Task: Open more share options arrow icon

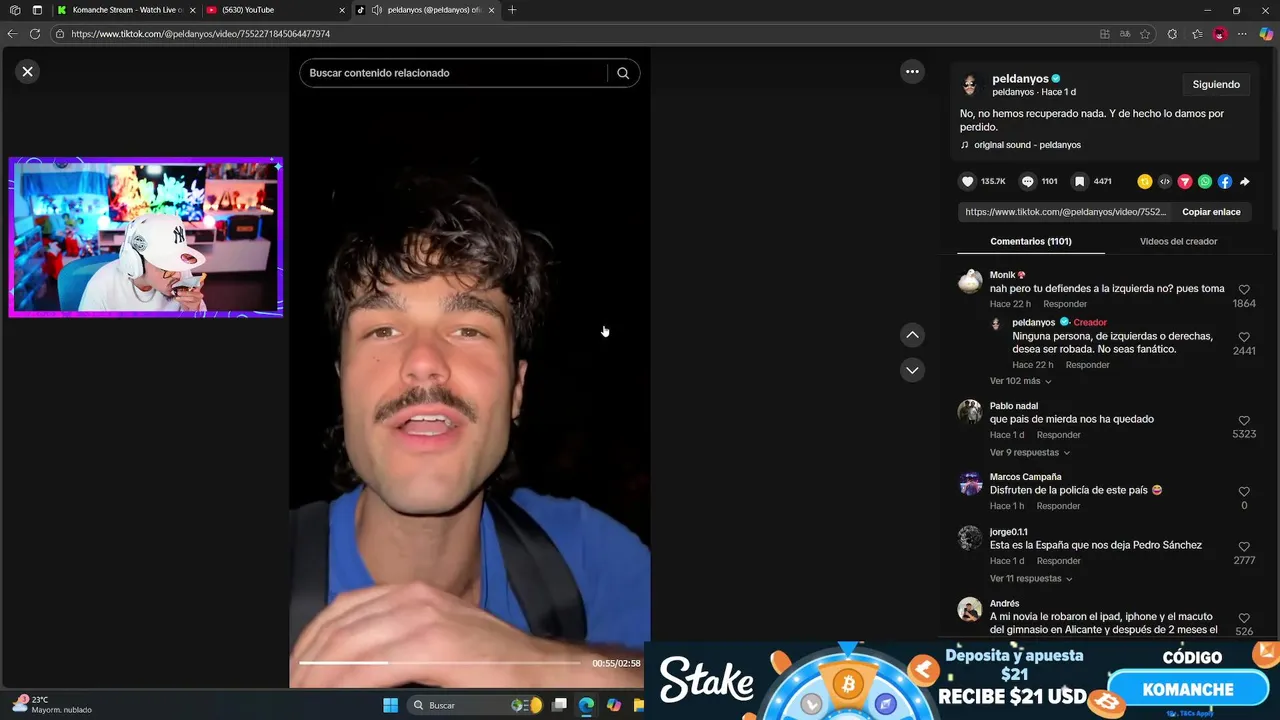Action: coord(1245,182)
